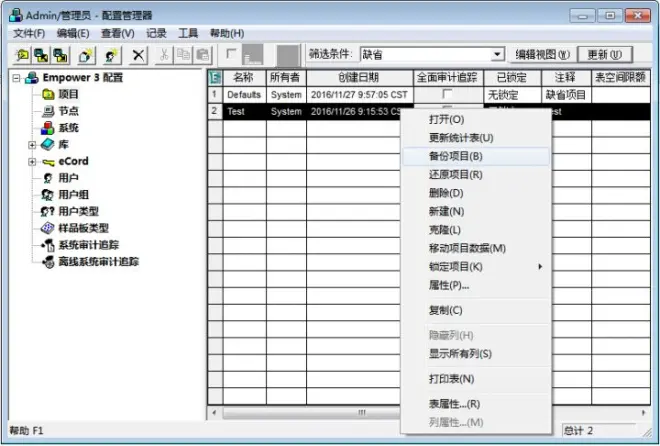Select the 系统审计追踪 icon in tree
Image resolution: width=660 pixels, height=446 pixels.
(48, 245)
